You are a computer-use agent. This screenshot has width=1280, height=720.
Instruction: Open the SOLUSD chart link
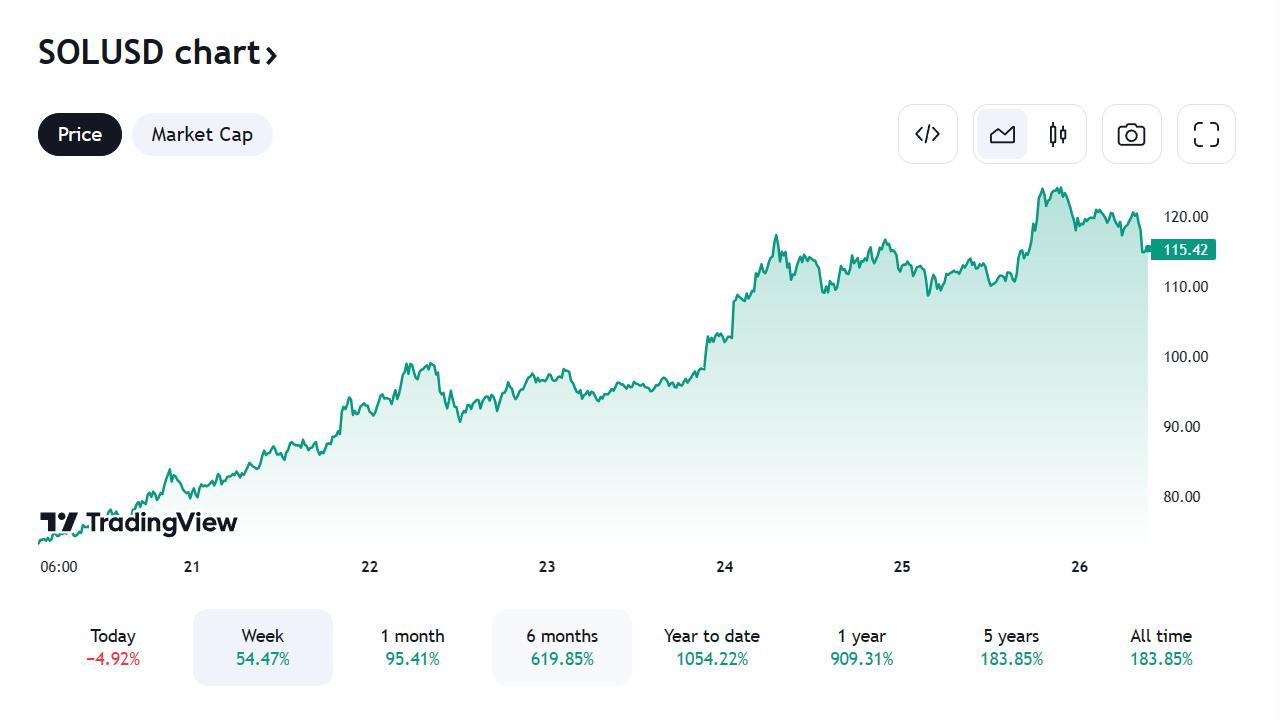coord(157,52)
